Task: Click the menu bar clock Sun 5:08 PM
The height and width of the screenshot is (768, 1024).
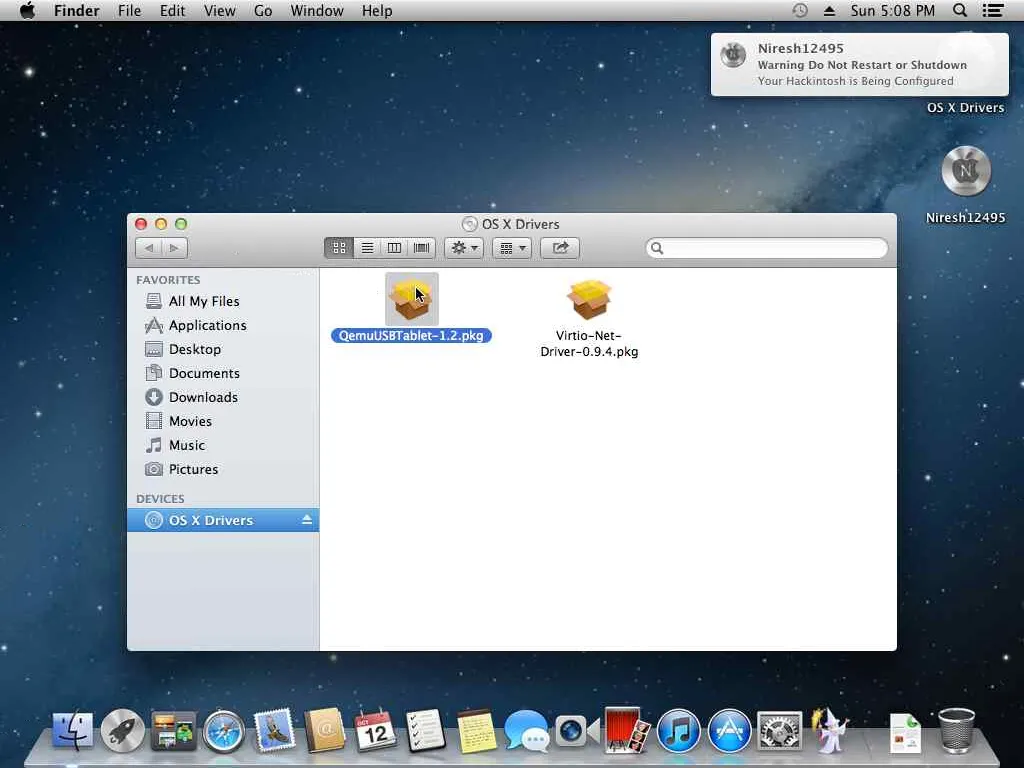Action: pyautogui.click(x=892, y=10)
